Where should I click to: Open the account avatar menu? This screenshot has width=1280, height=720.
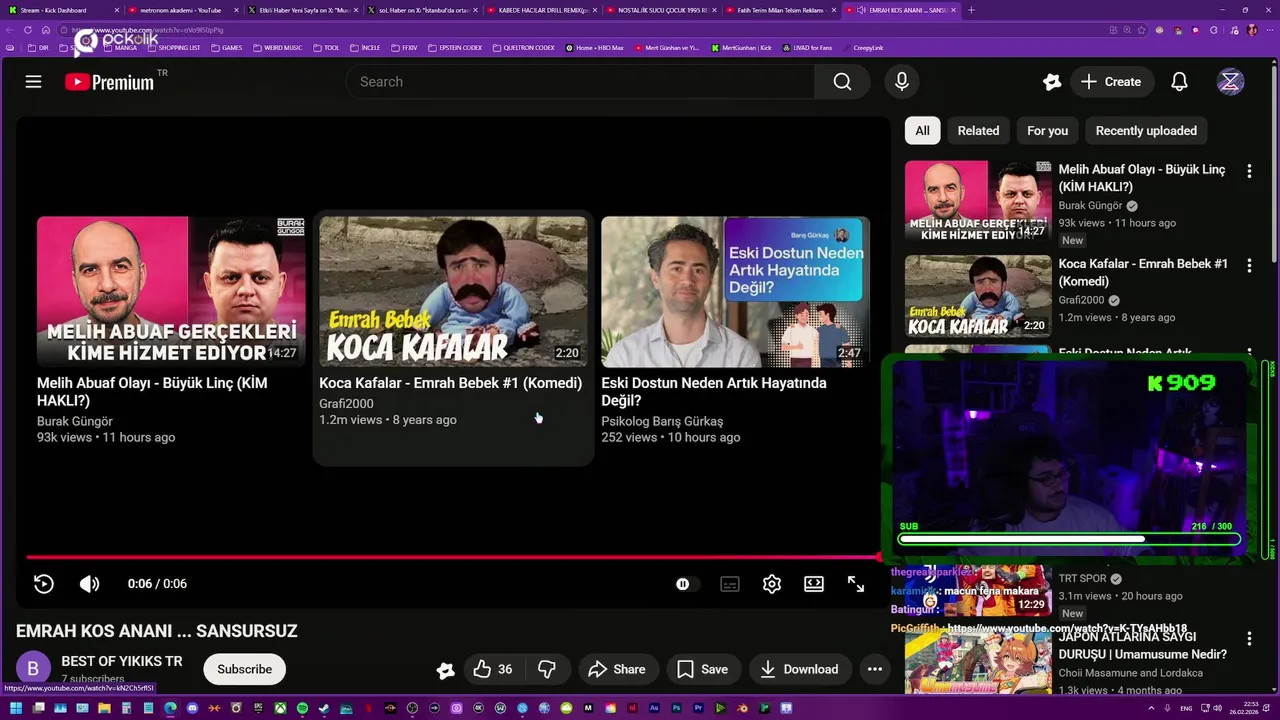tap(1230, 82)
